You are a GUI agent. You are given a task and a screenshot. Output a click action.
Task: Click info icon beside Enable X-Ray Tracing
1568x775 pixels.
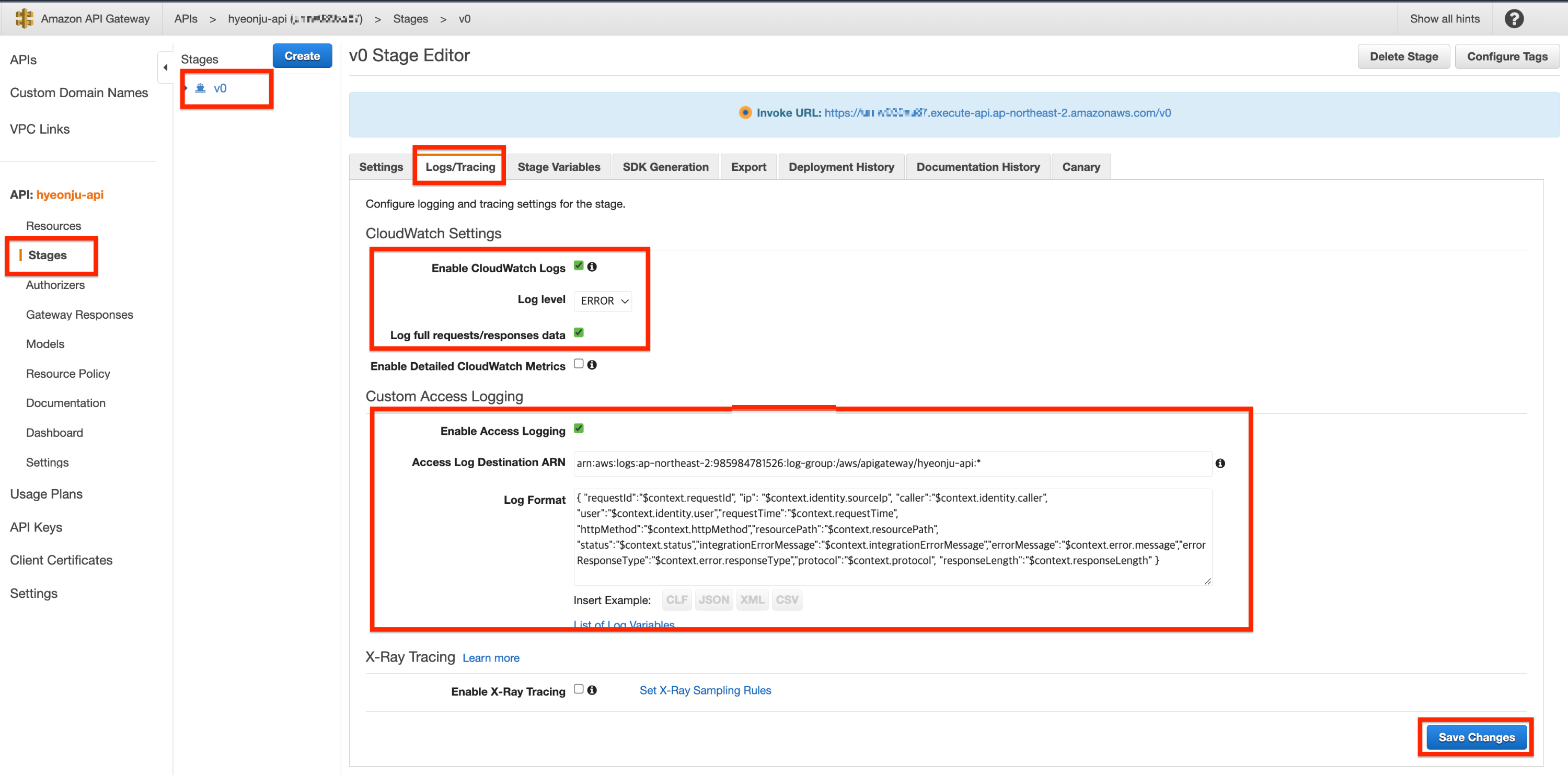tap(592, 690)
